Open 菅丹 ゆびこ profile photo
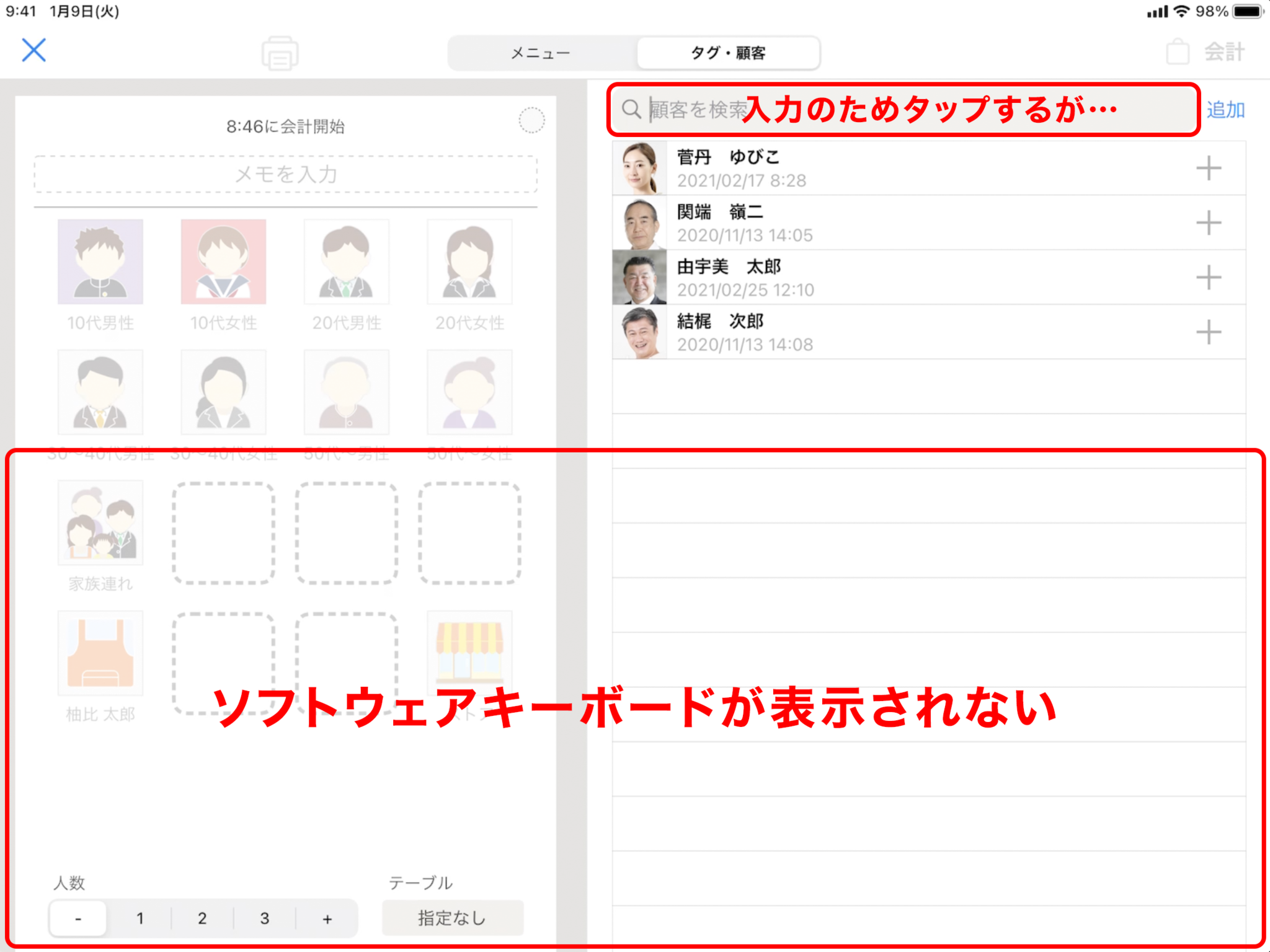This screenshot has height=952, width=1270. pyautogui.click(x=639, y=168)
